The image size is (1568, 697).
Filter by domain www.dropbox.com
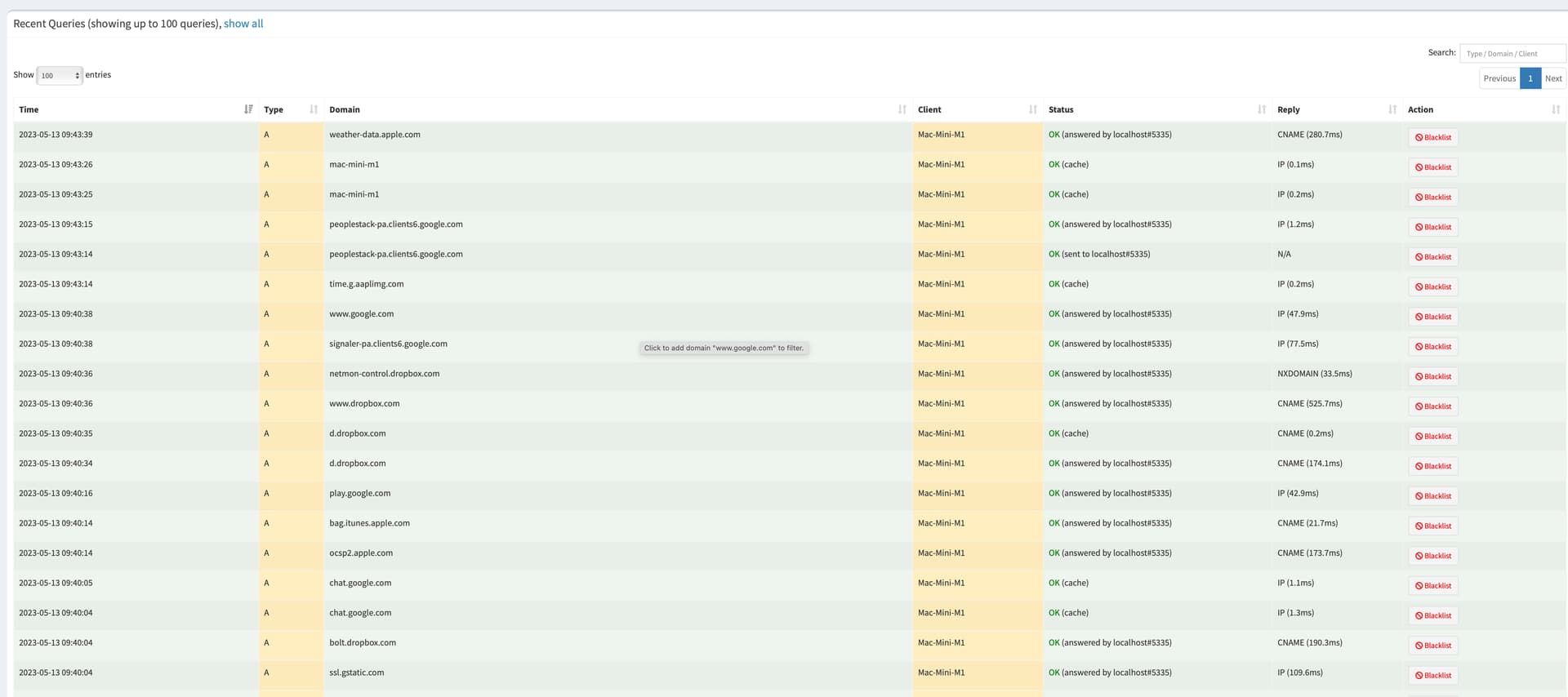coord(364,404)
